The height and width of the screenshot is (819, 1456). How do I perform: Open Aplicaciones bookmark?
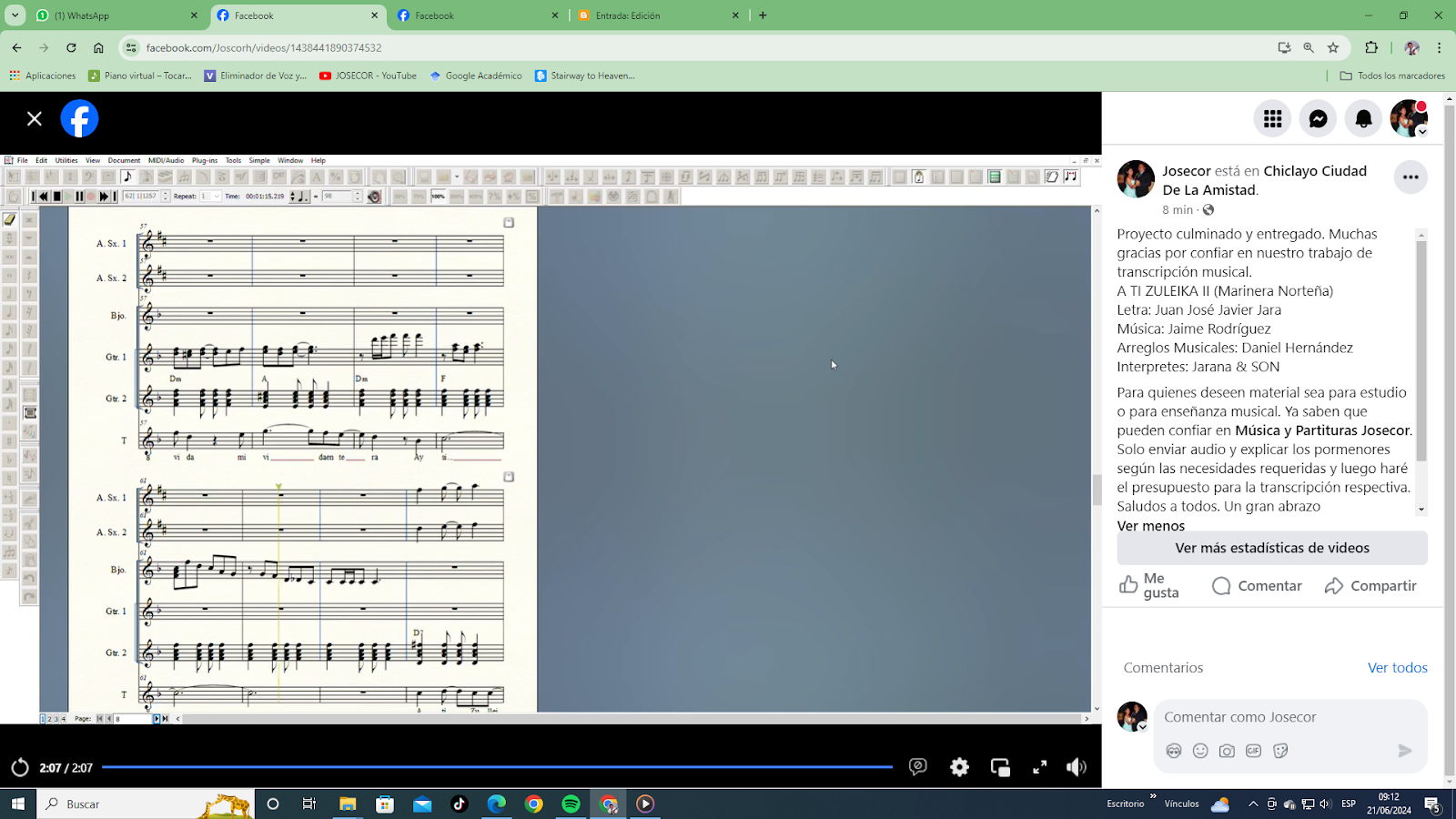(43, 76)
